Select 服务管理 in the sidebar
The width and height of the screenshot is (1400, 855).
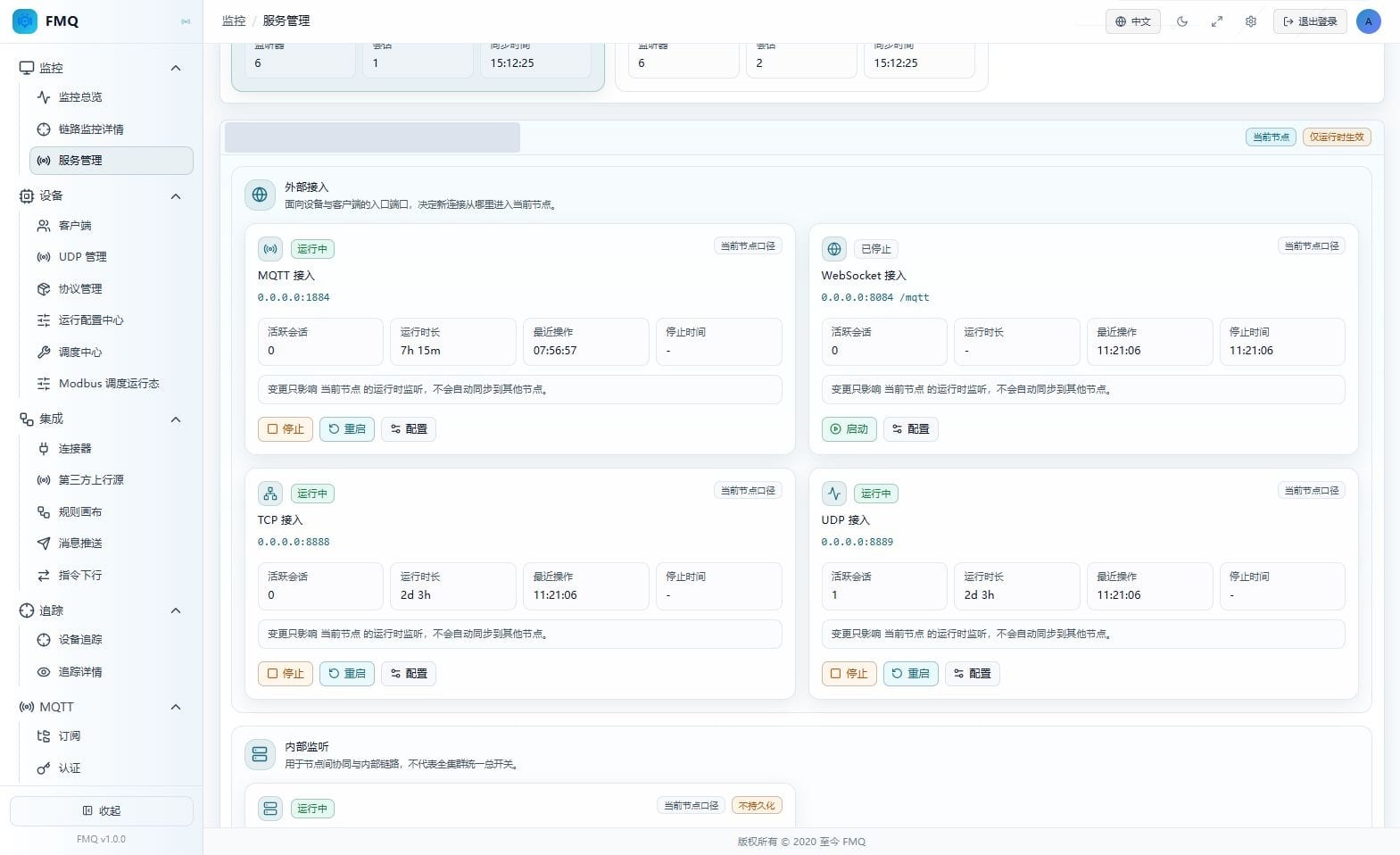[x=112, y=161]
